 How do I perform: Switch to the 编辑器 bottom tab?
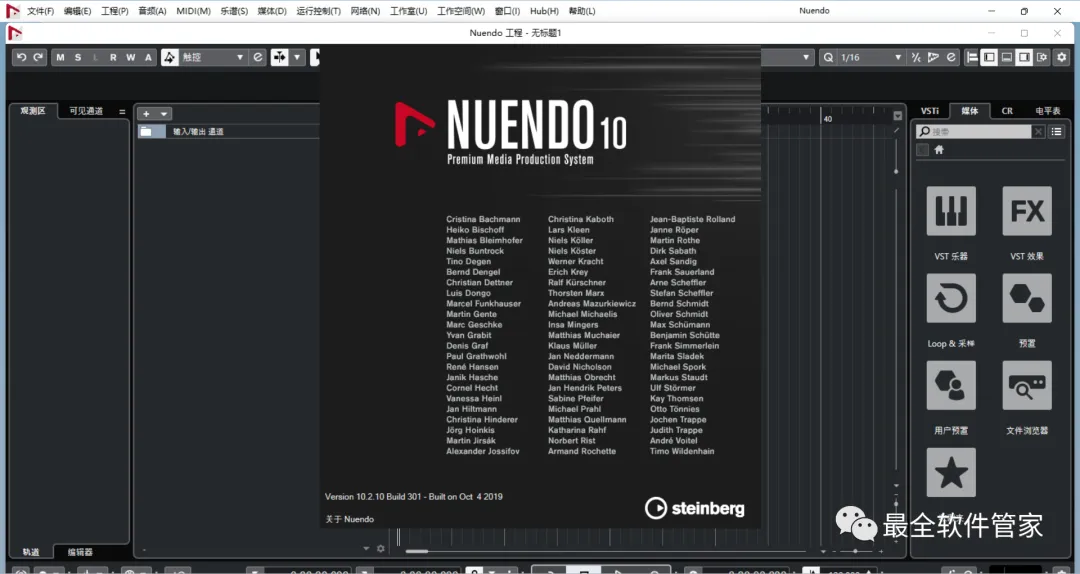[x=80, y=552]
